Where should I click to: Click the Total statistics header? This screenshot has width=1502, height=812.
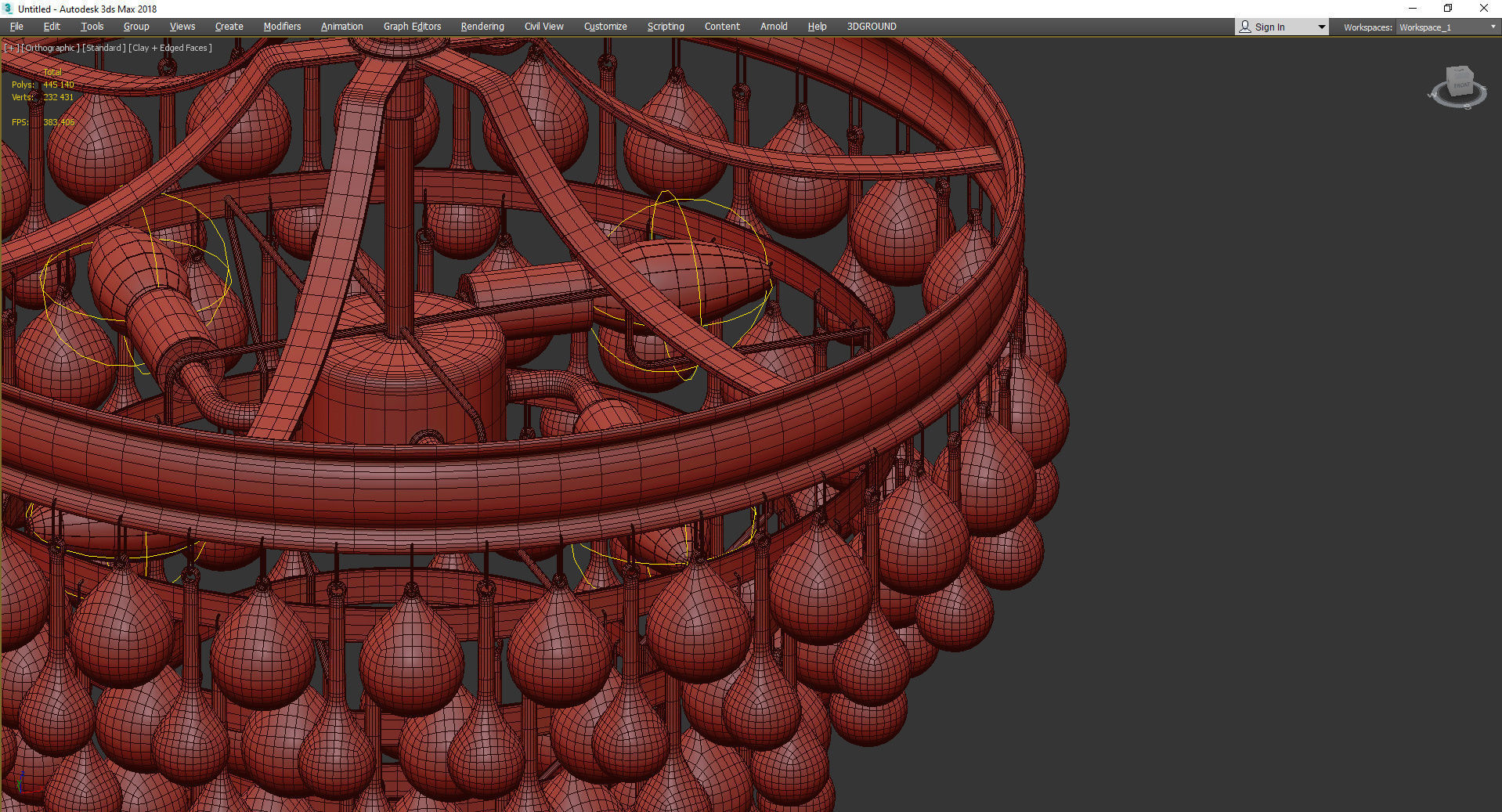click(x=52, y=72)
